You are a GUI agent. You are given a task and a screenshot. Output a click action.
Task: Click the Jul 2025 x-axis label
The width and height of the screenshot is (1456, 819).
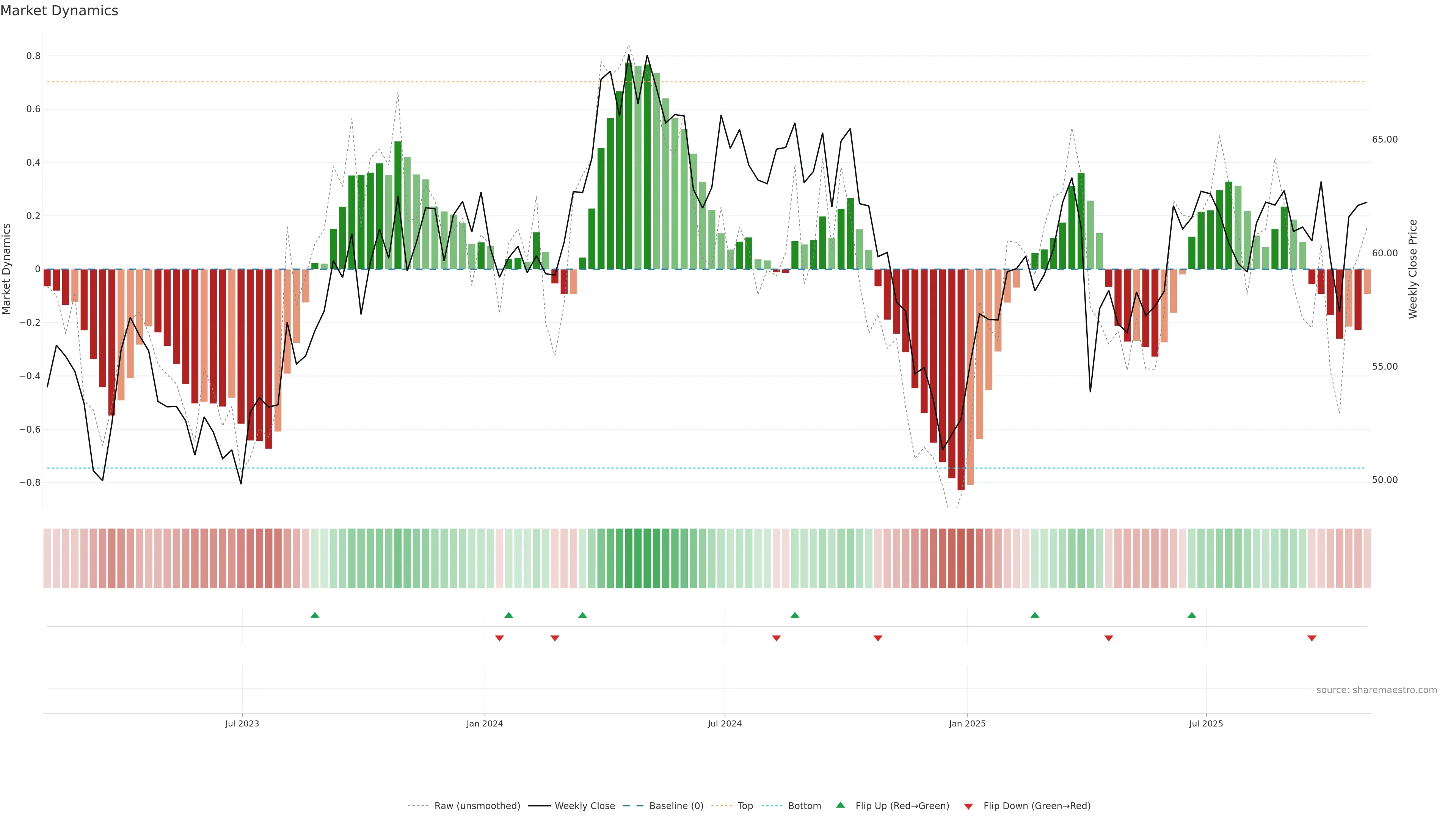pyautogui.click(x=1206, y=723)
